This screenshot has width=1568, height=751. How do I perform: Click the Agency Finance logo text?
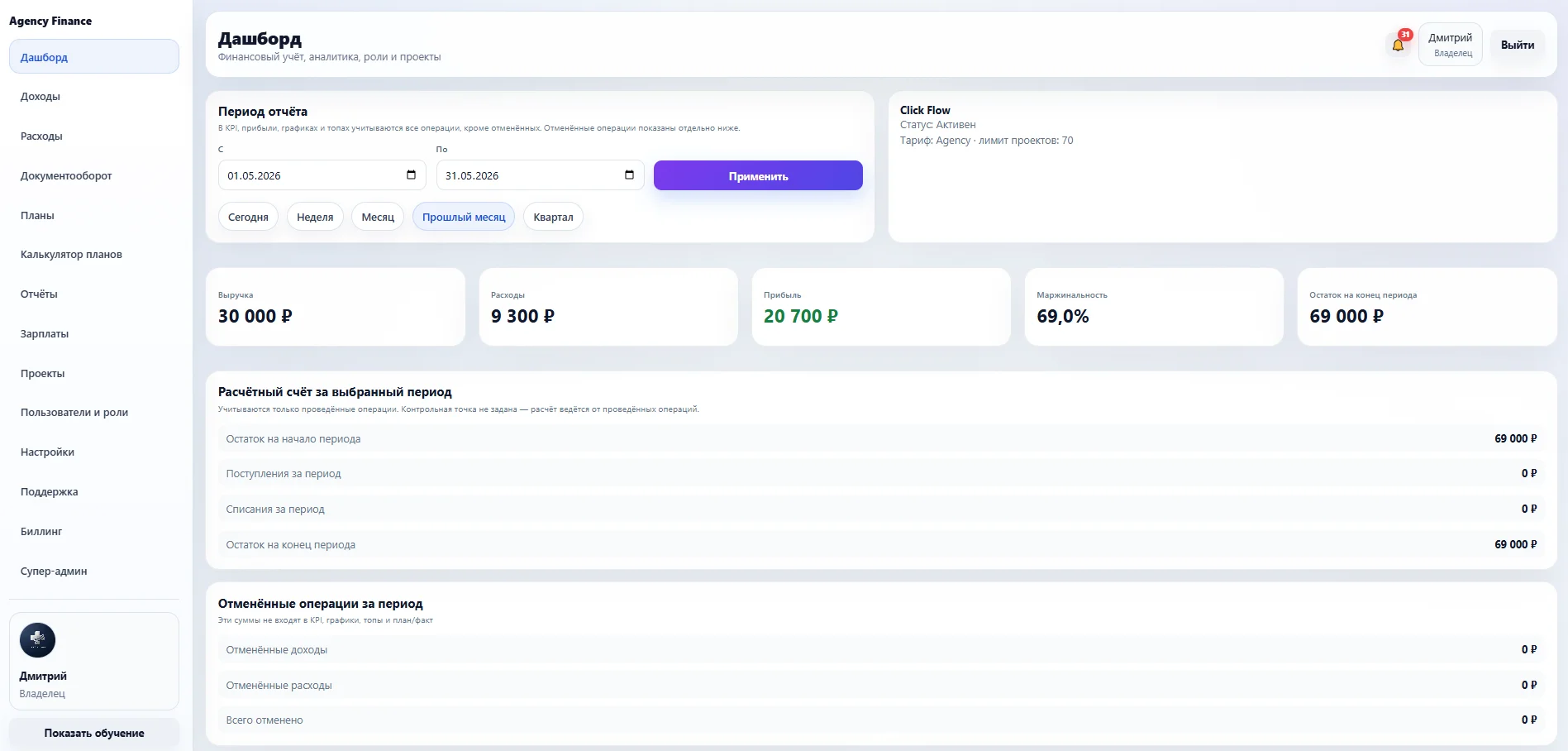tap(50, 21)
